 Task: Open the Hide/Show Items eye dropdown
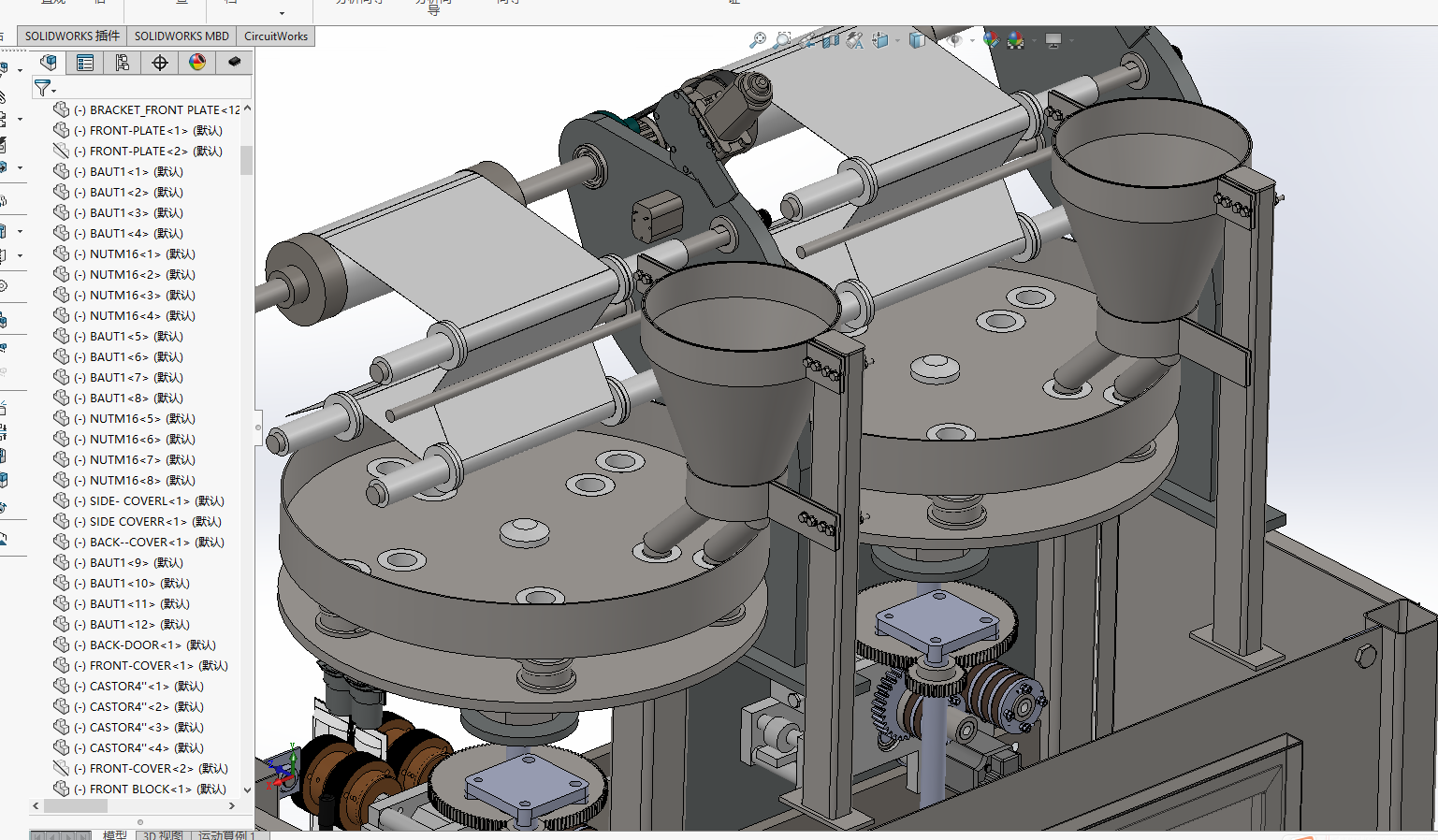click(x=973, y=40)
